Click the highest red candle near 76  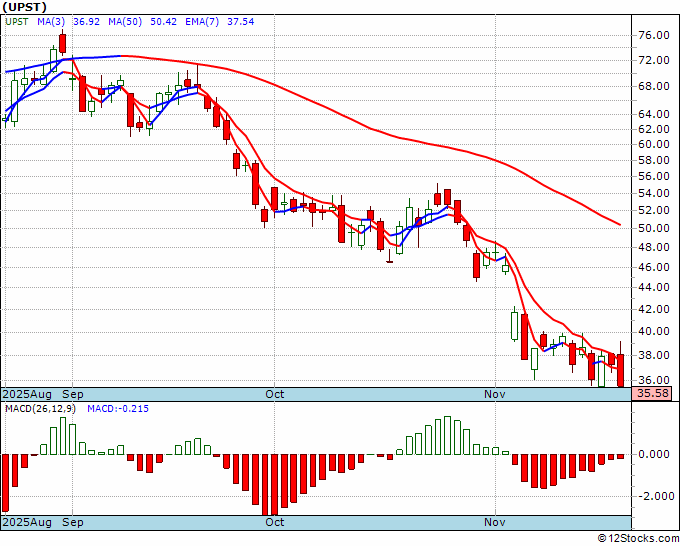tap(62, 43)
